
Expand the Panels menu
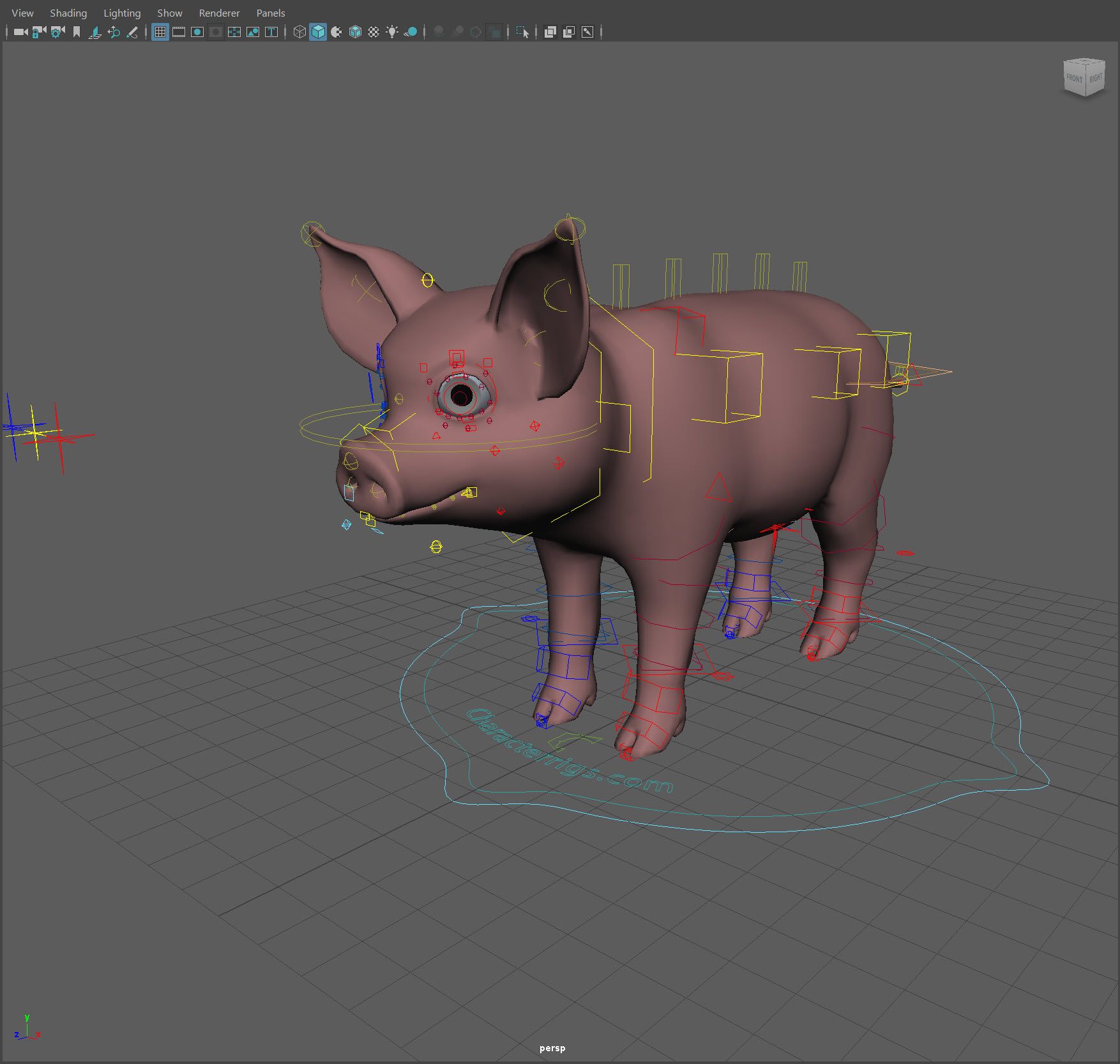click(271, 13)
